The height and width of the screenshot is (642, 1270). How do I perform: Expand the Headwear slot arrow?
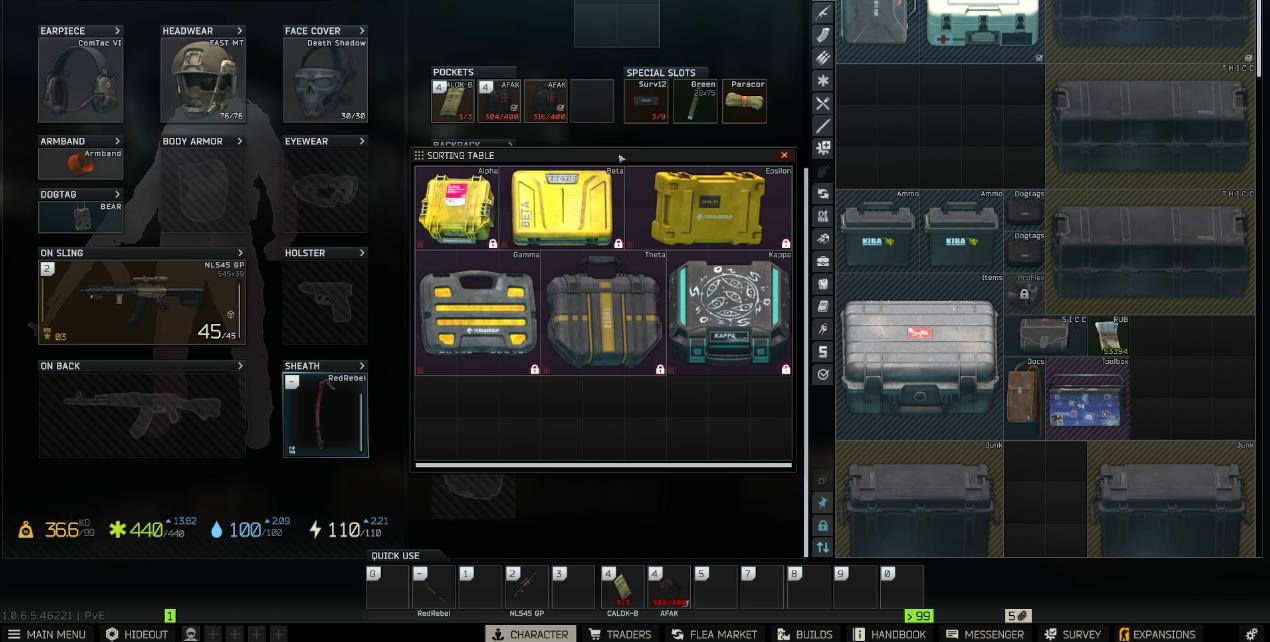[240, 31]
